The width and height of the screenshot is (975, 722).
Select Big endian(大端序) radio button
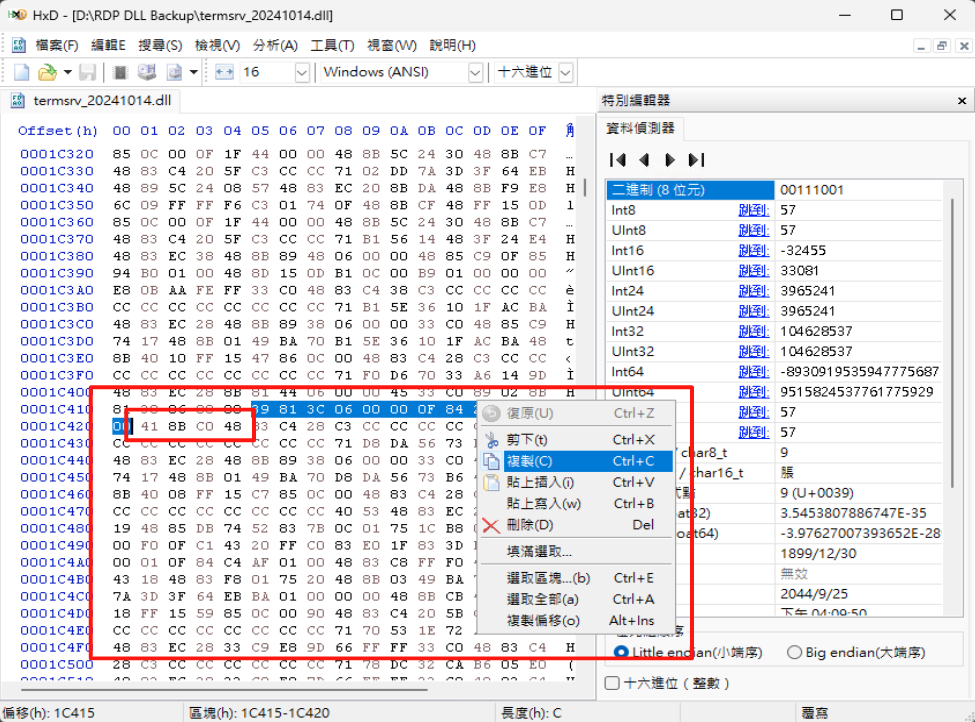(x=794, y=652)
